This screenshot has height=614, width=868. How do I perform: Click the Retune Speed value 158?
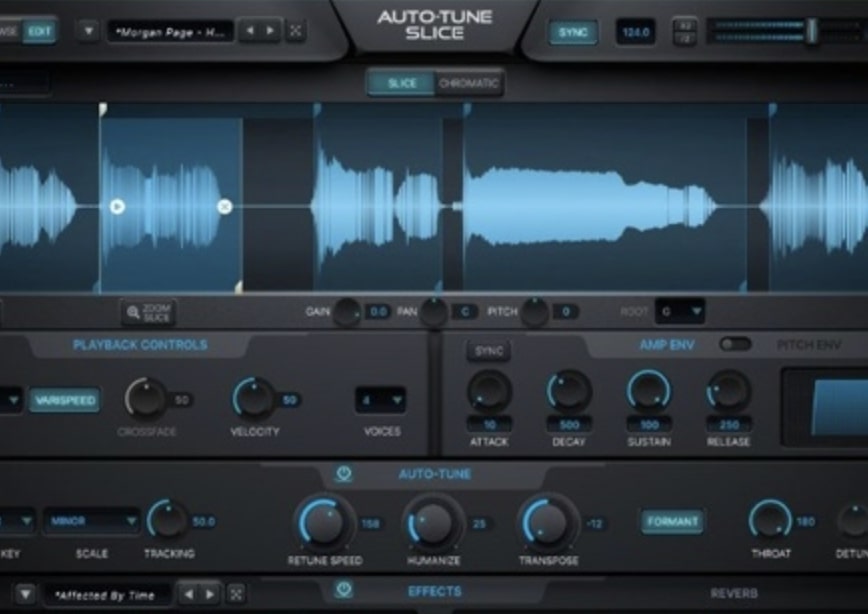coord(370,523)
